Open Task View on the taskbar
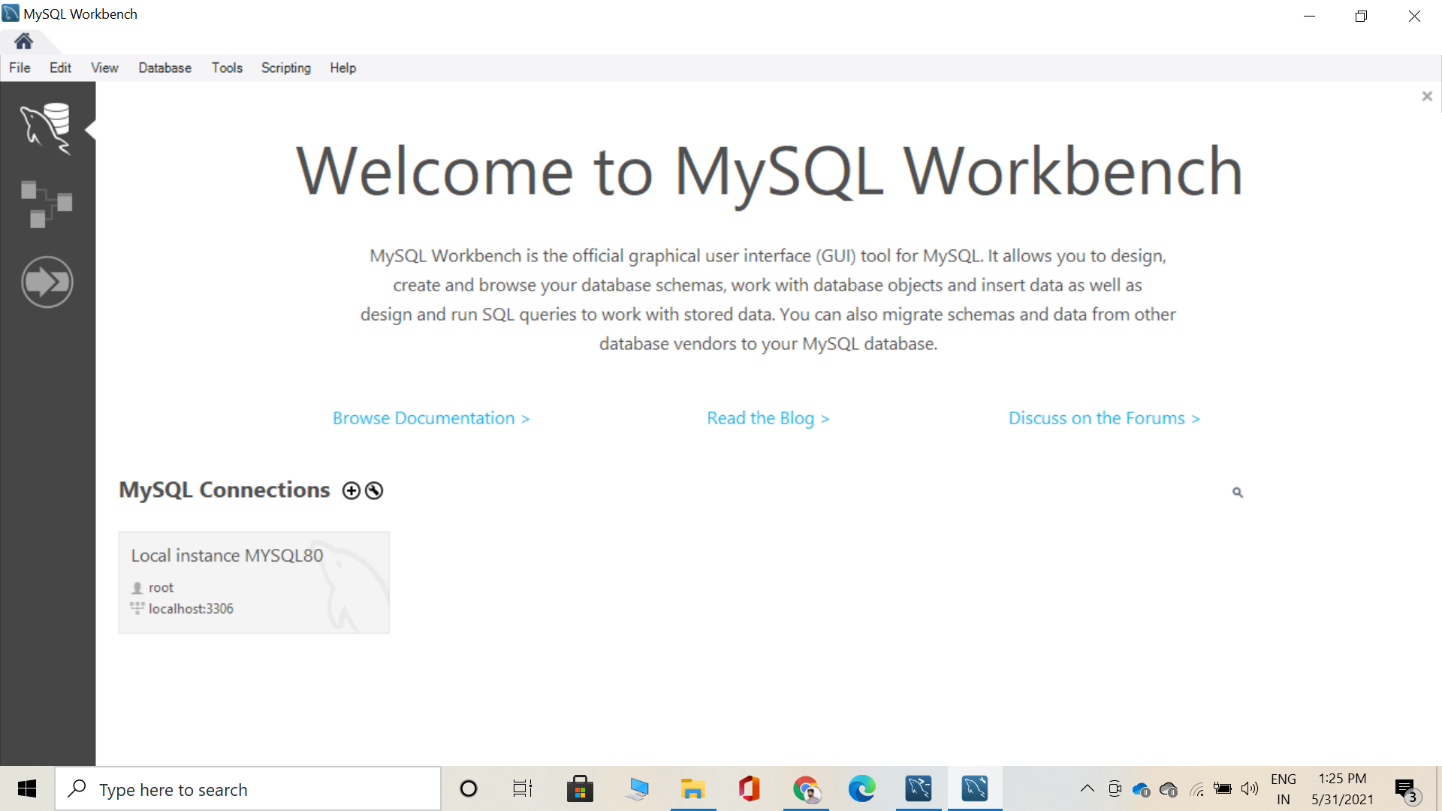Viewport: 1442px width, 811px height. pos(522,789)
